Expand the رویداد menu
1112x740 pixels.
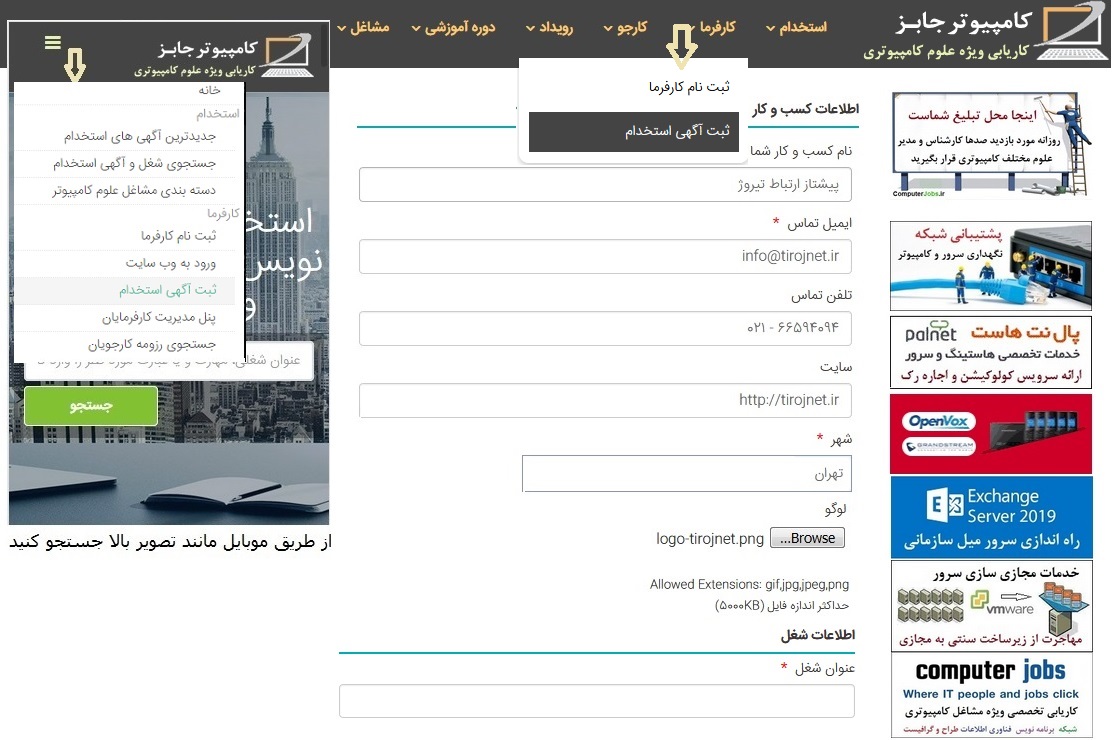[x=550, y=28]
